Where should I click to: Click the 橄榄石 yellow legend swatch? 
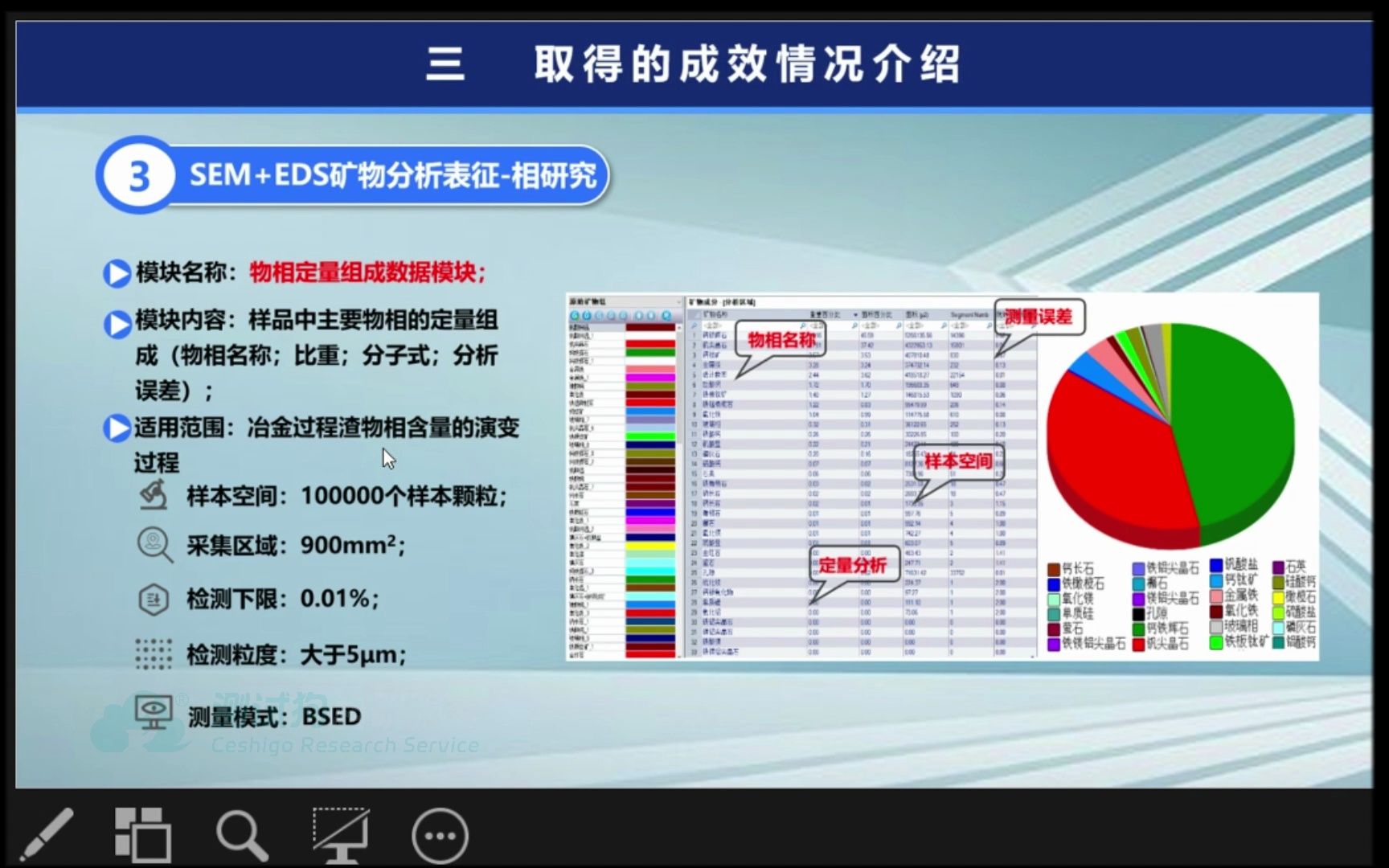click(1278, 597)
